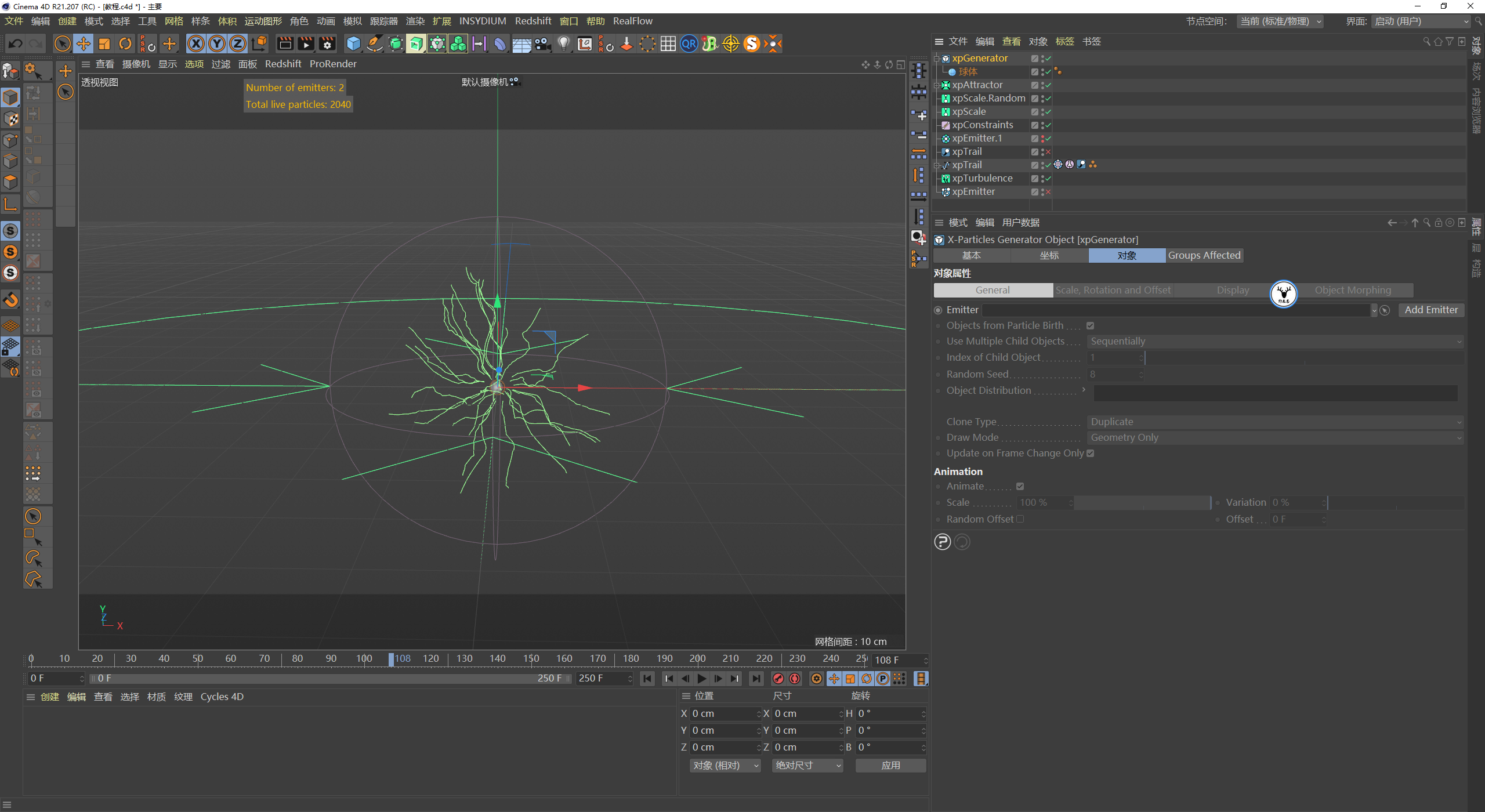Click the QR plugin icon
1485x812 pixels.
tap(689, 43)
